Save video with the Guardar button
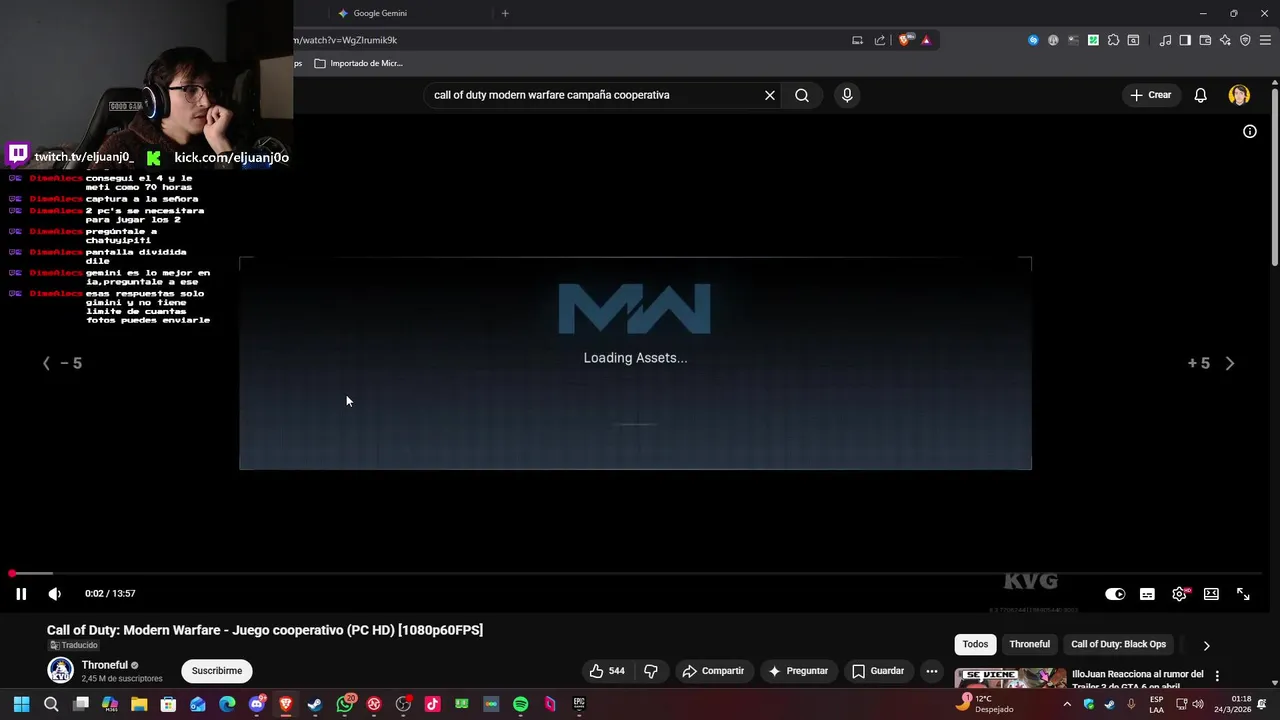 pos(878,671)
